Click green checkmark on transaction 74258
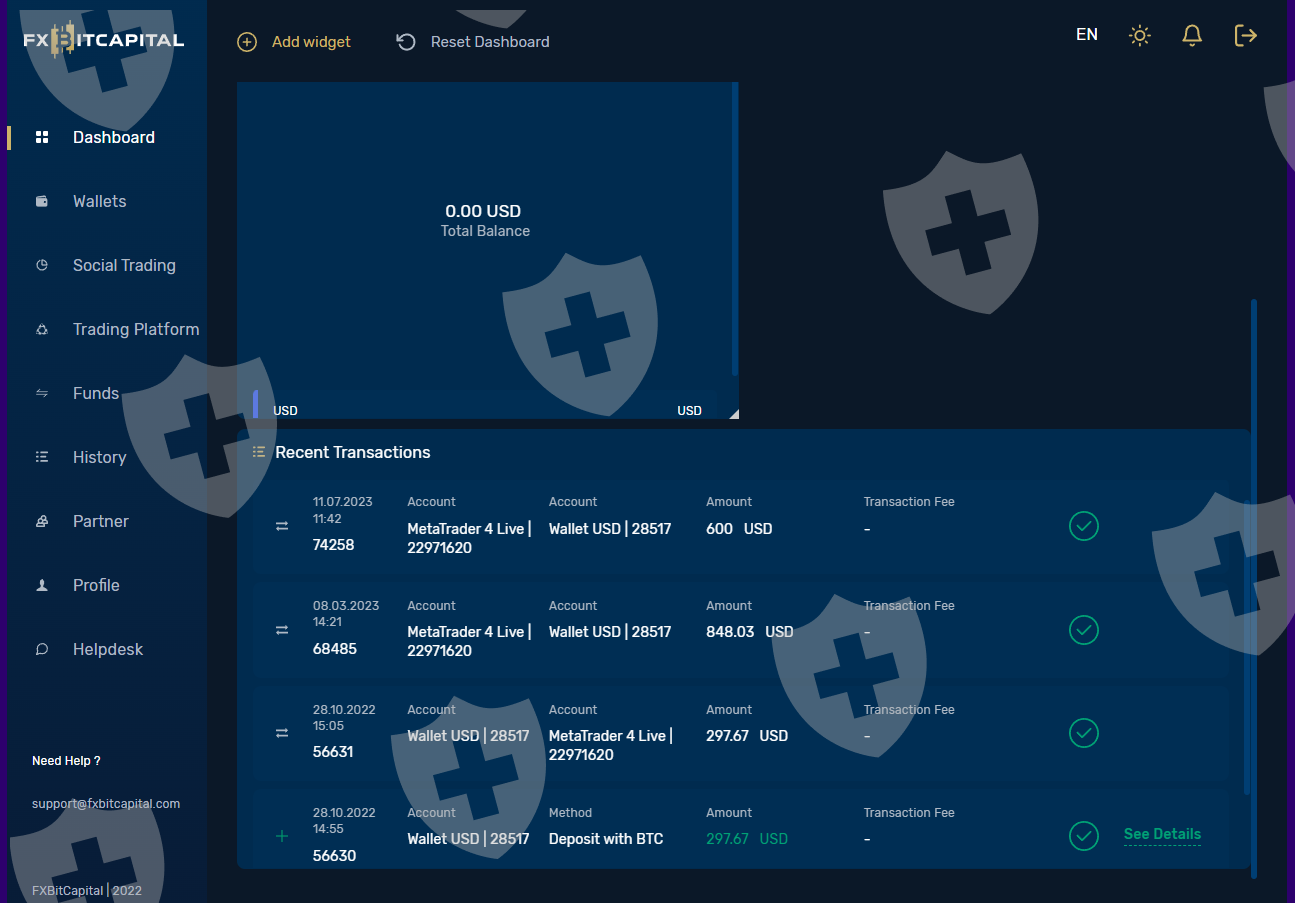Screen dimensions: 1295x903 [1084, 526]
